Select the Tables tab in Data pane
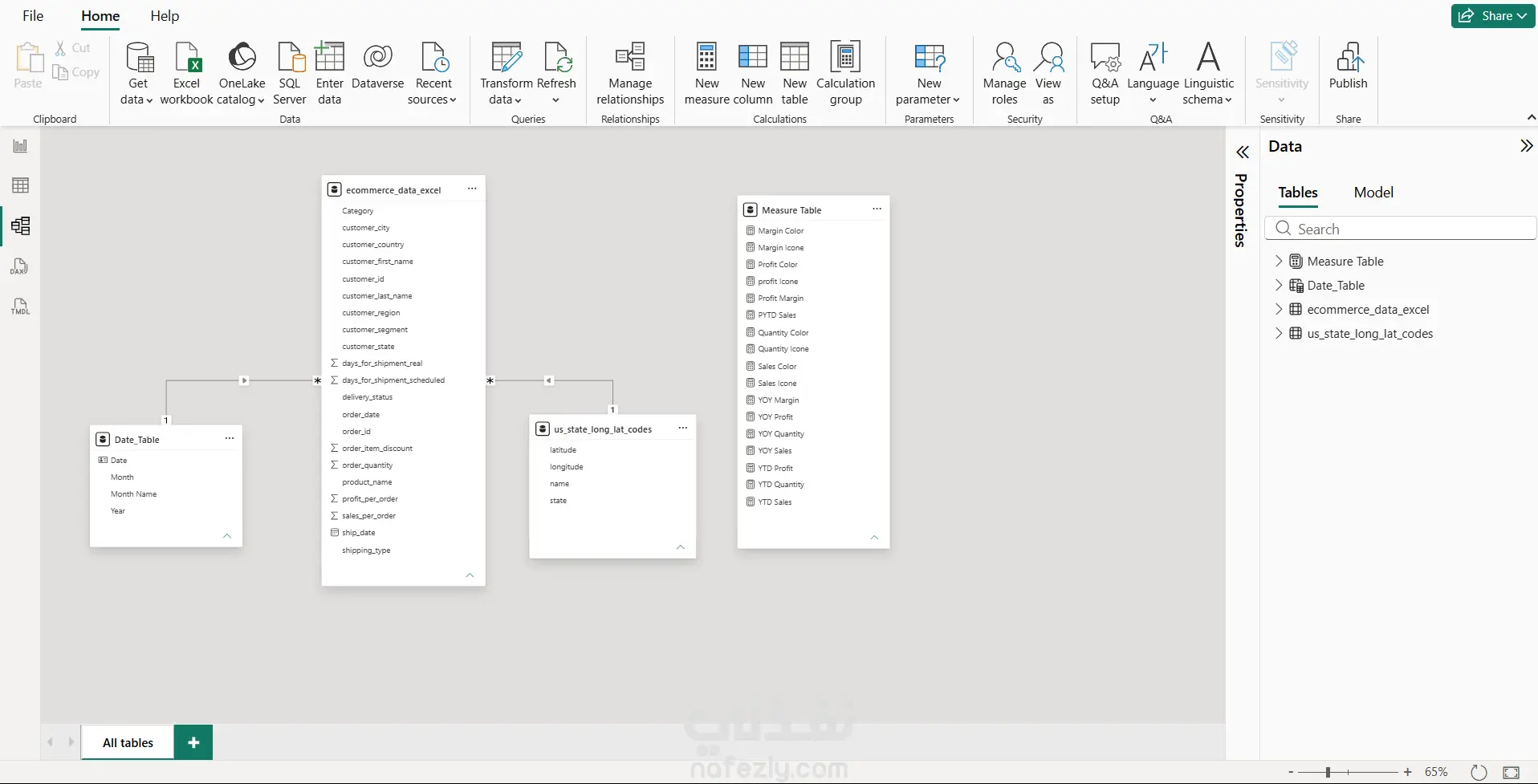Screen dimensions: 1538x784 (x=1298, y=193)
